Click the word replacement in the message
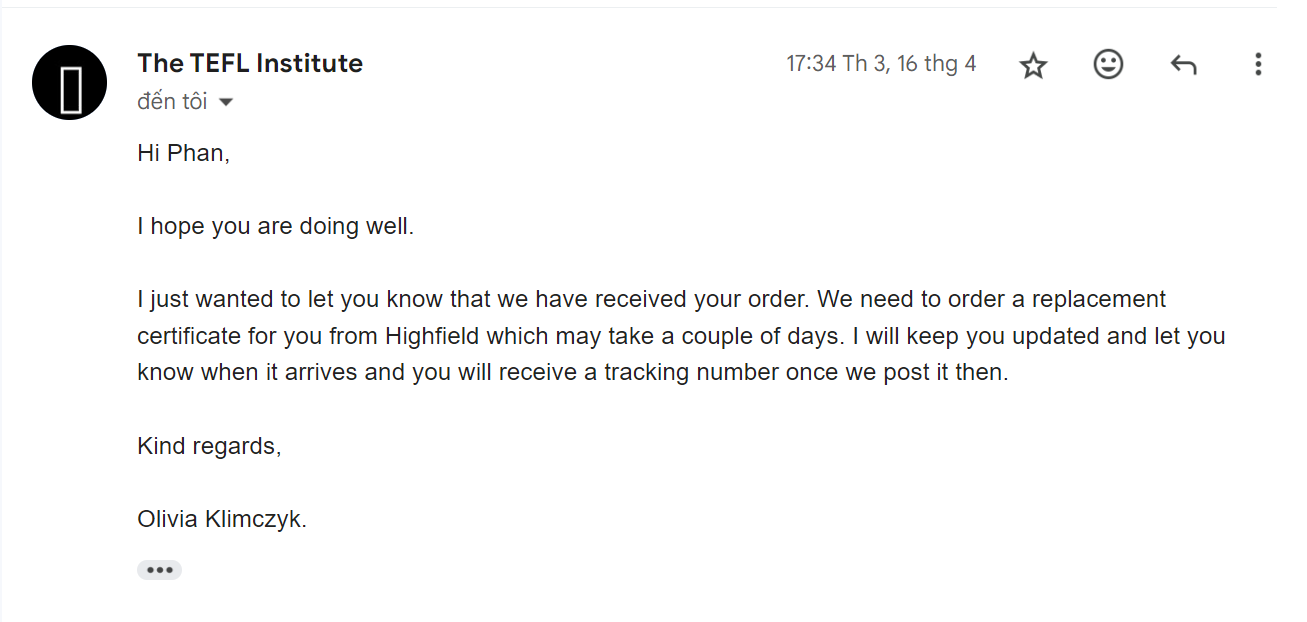1307x622 pixels. click(x=1099, y=300)
